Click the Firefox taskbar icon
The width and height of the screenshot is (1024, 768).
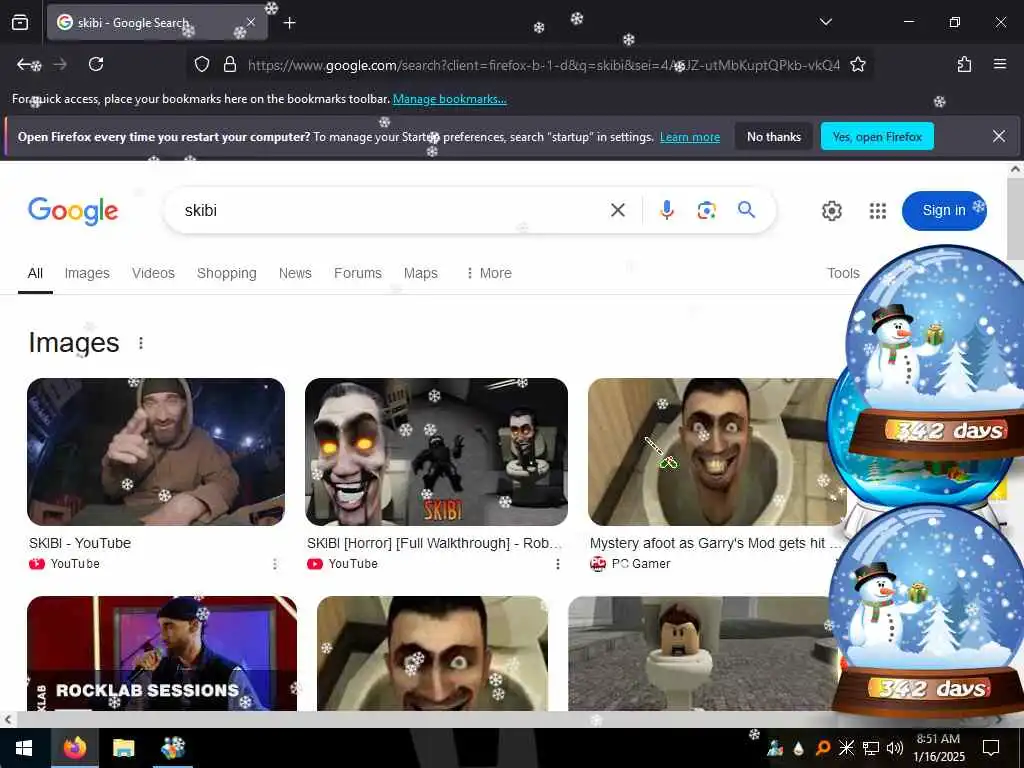click(x=75, y=748)
